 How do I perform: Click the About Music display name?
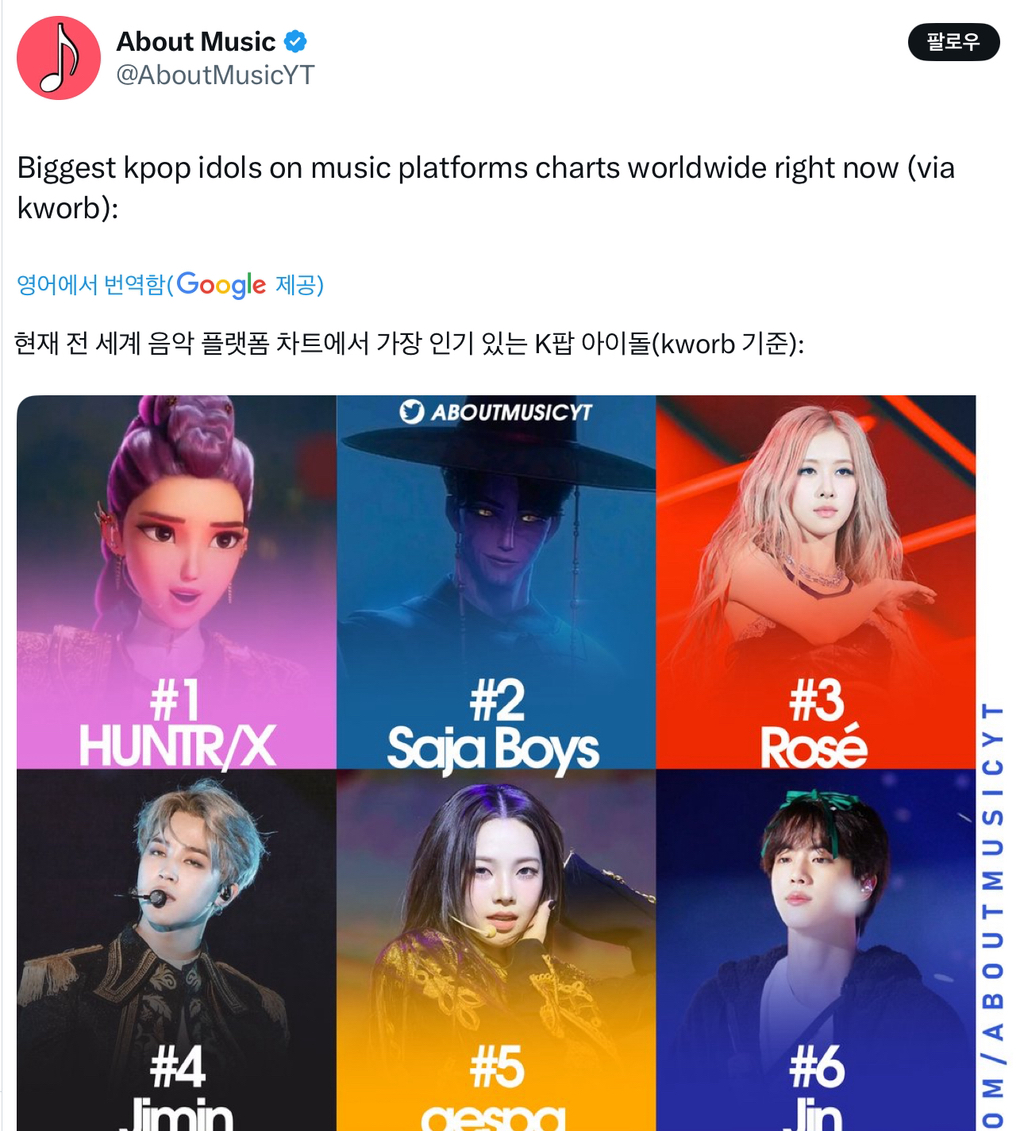[195, 42]
